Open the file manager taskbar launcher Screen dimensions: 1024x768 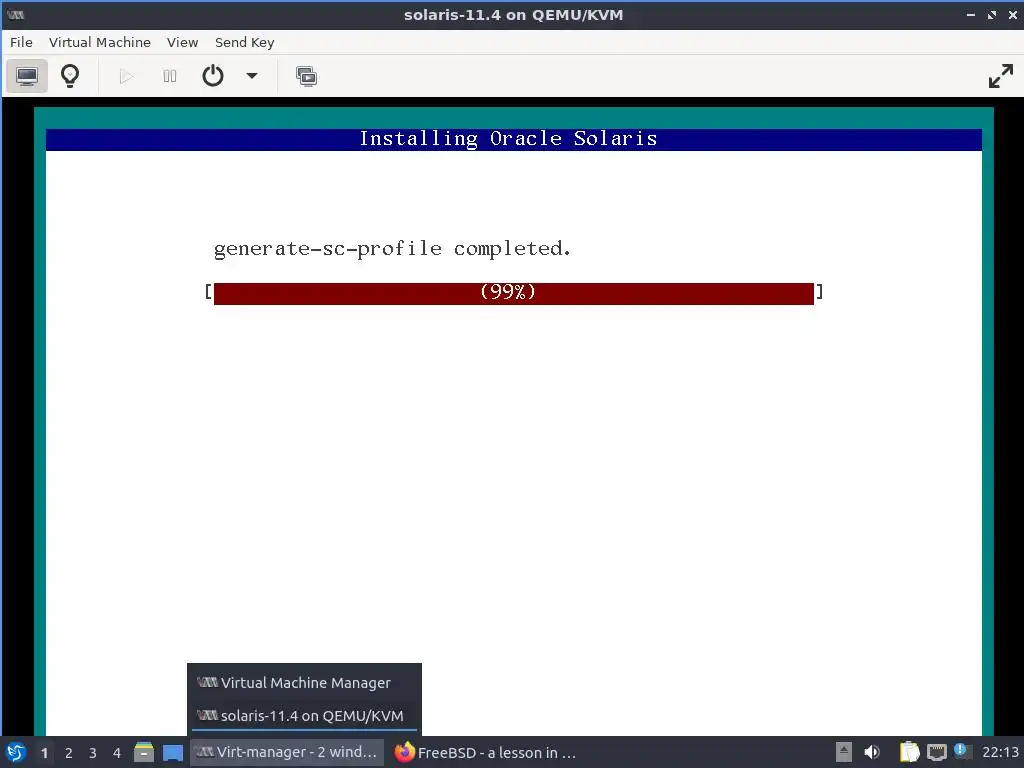point(144,752)
